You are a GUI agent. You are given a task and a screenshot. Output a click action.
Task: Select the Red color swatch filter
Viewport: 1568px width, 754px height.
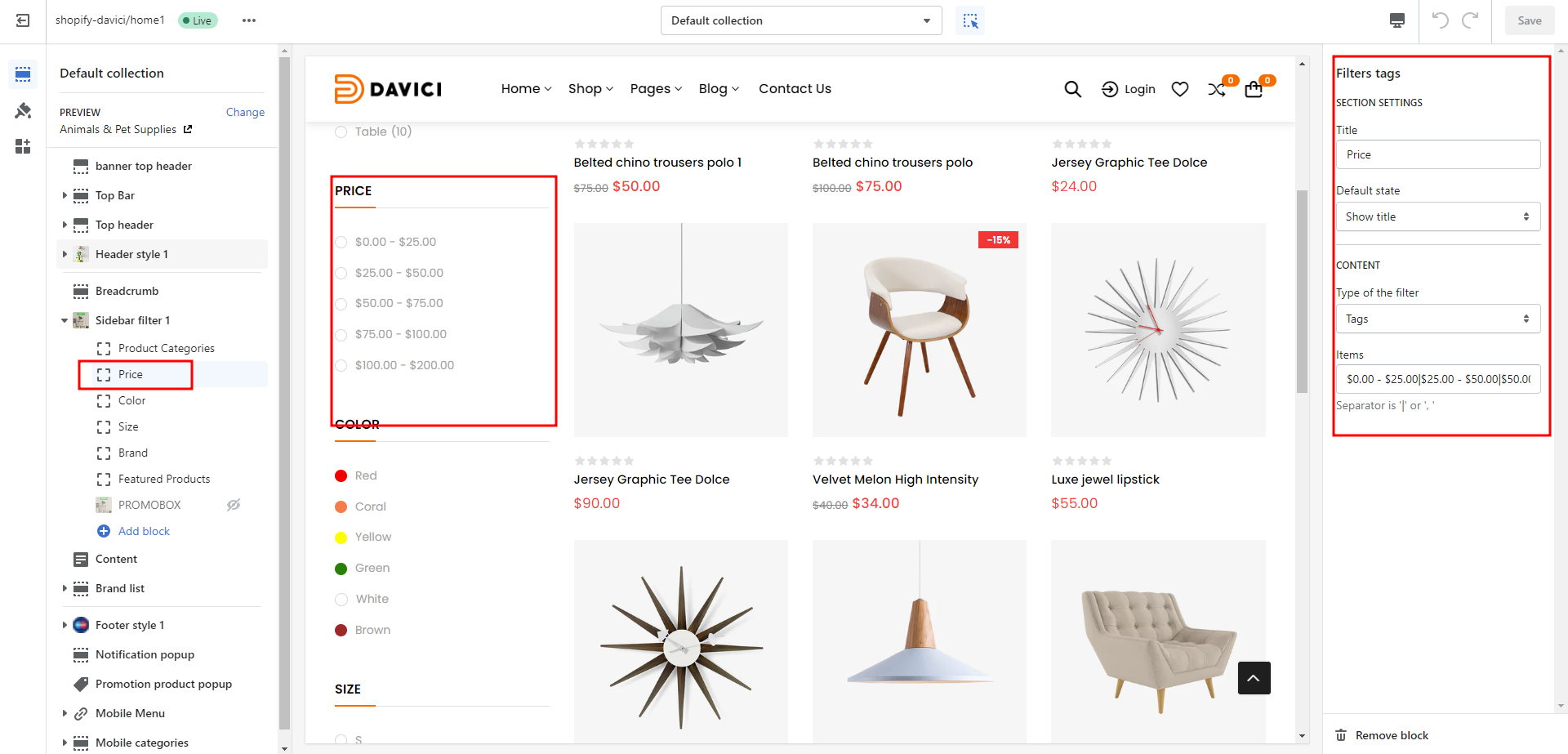coord(341,475)
